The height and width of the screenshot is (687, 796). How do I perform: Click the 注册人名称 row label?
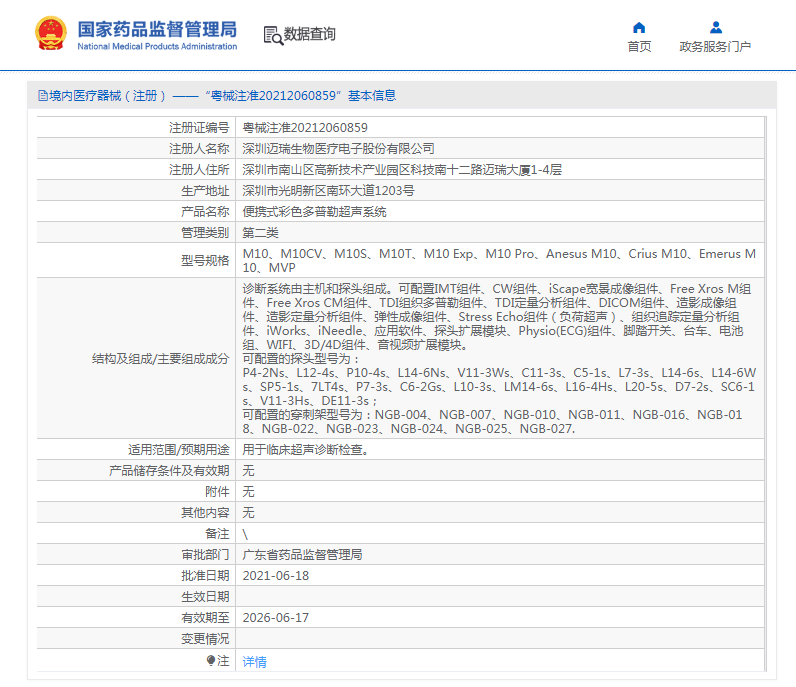pyautogui.click(x=199, y=149)
